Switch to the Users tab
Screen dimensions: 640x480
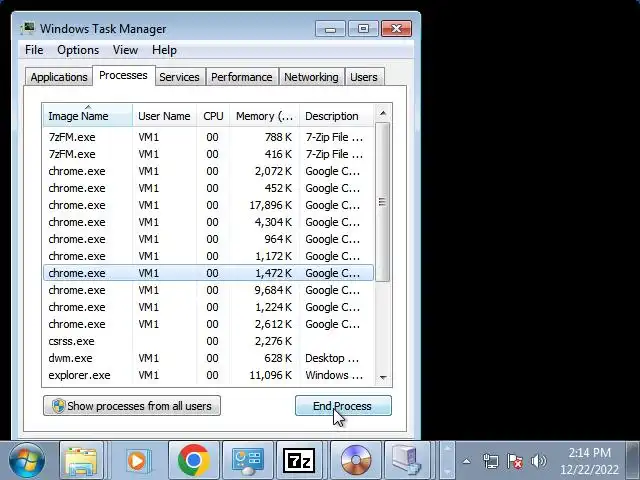[364, 77]
